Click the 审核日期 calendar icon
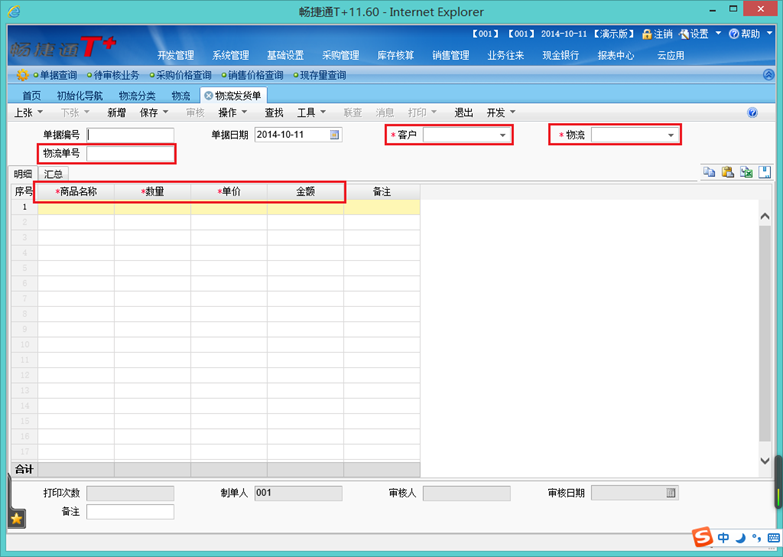Image resolution: width=783 pixels, height=557 pixels. [x=671, y=493]
